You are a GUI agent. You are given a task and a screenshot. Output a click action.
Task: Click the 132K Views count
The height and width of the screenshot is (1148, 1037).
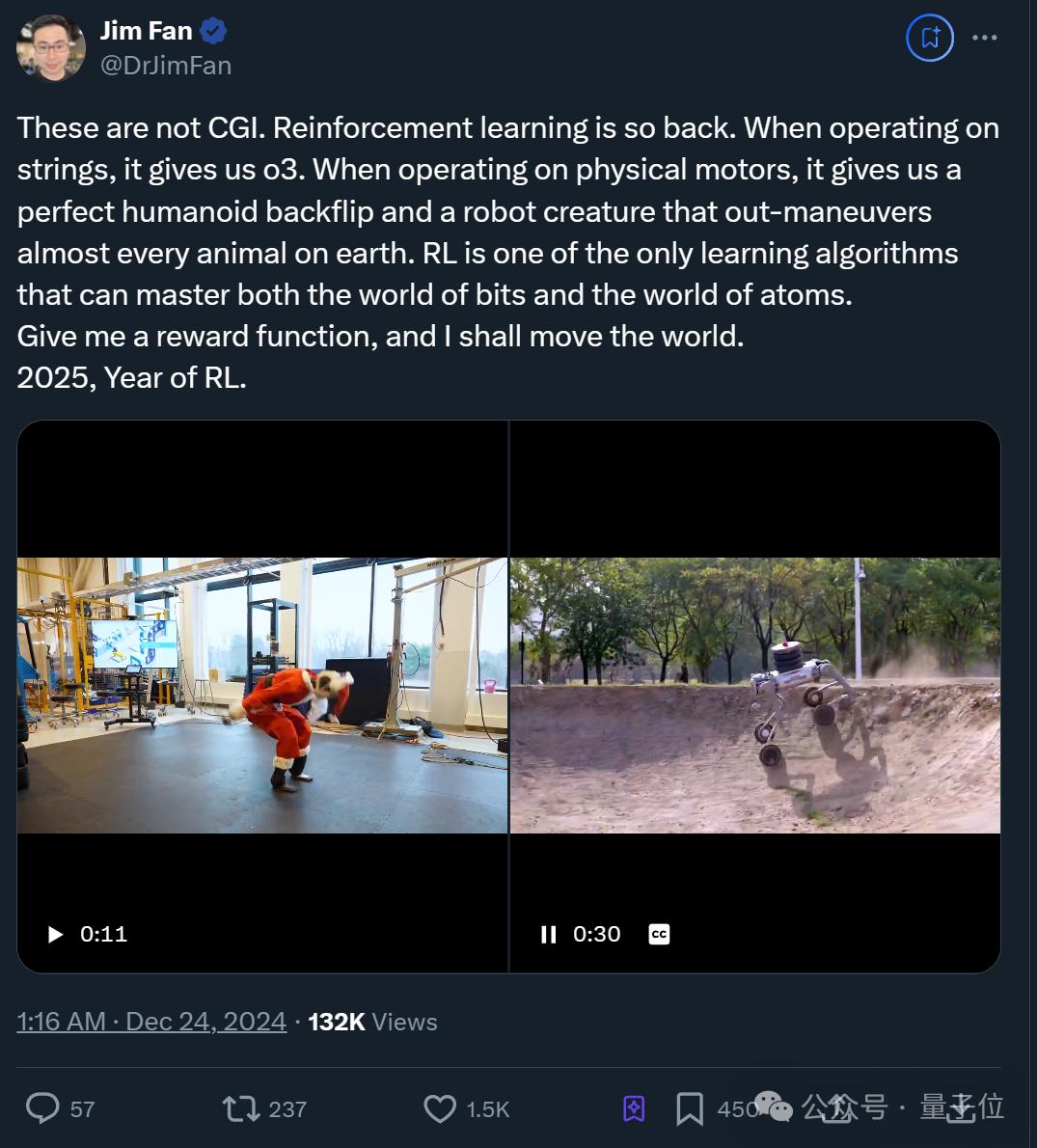tap(372, 1022)
